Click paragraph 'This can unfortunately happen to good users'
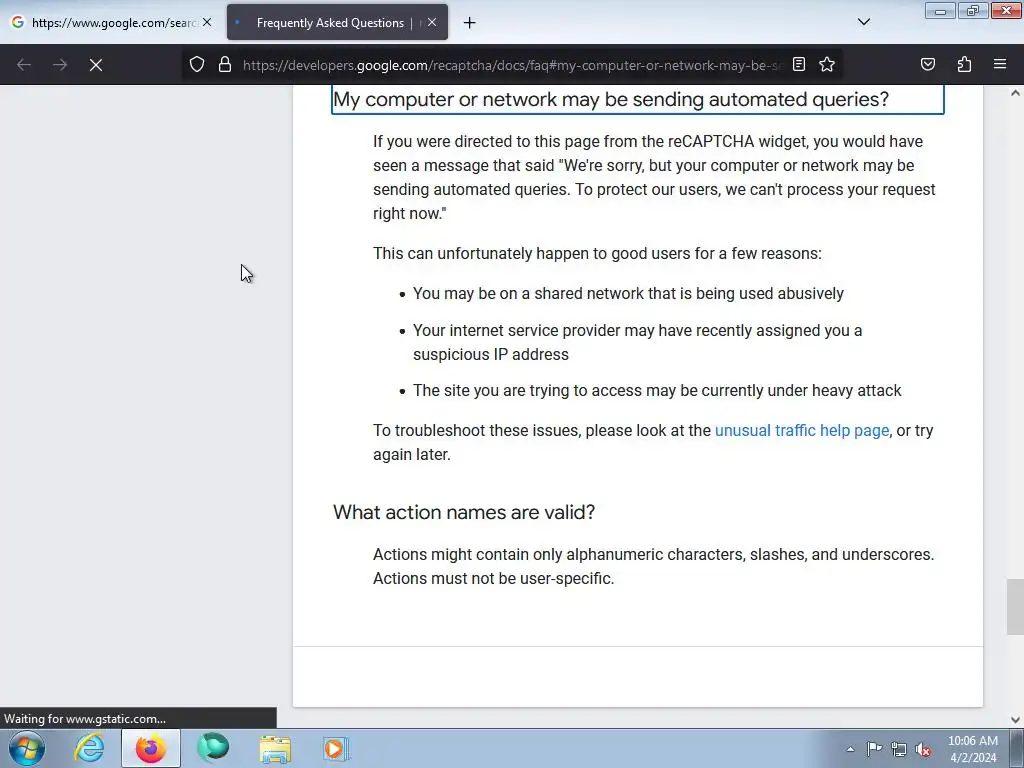The height and width of the screenshot is (768, 1024). 597,253
